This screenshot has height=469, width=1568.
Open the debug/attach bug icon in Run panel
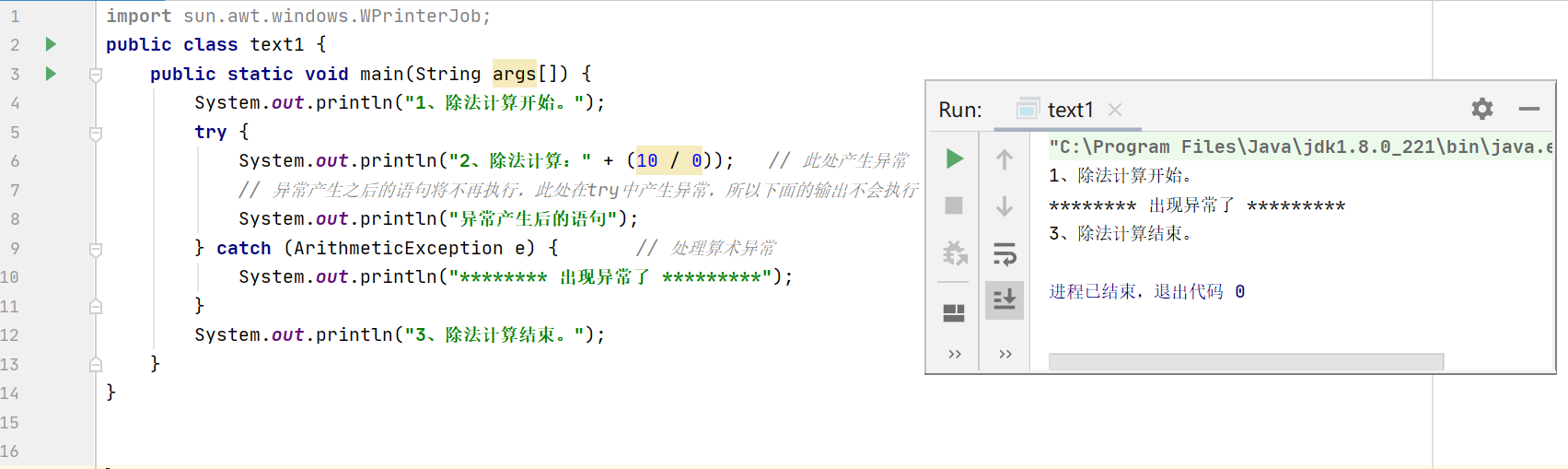pyautogui.click(x=955, y=252)
